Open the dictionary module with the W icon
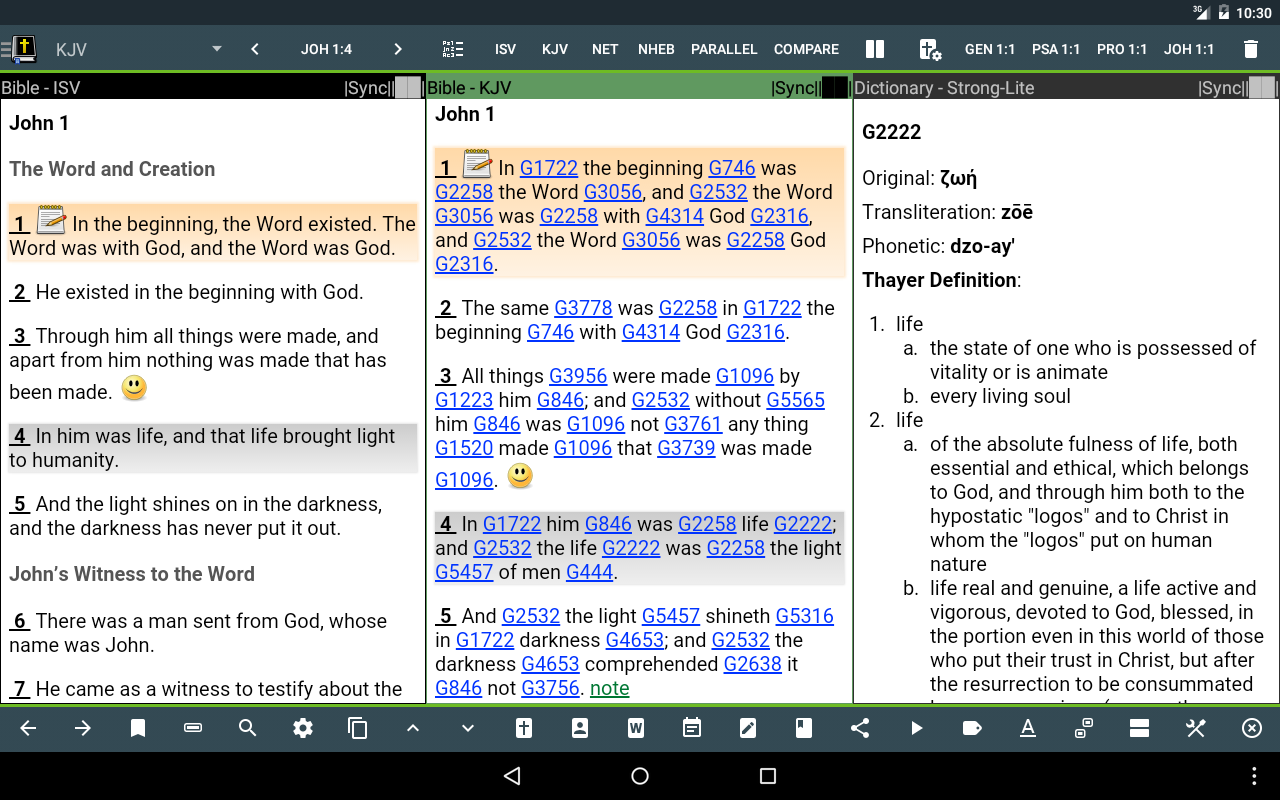Image resolution: width=1280 pixels, height=800 pixels. 636,728
